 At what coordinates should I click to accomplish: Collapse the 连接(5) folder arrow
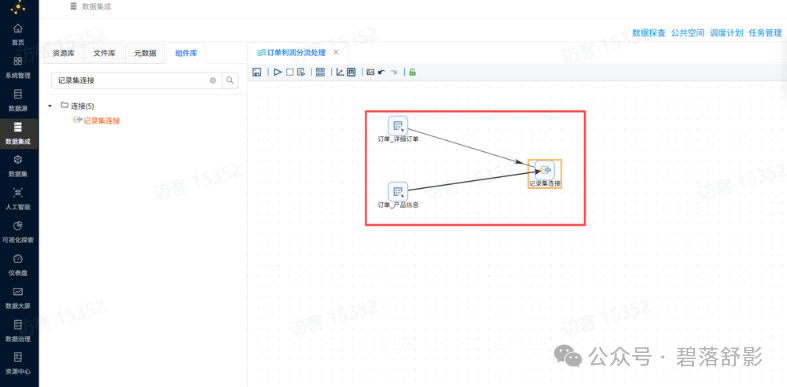[50, 106]
